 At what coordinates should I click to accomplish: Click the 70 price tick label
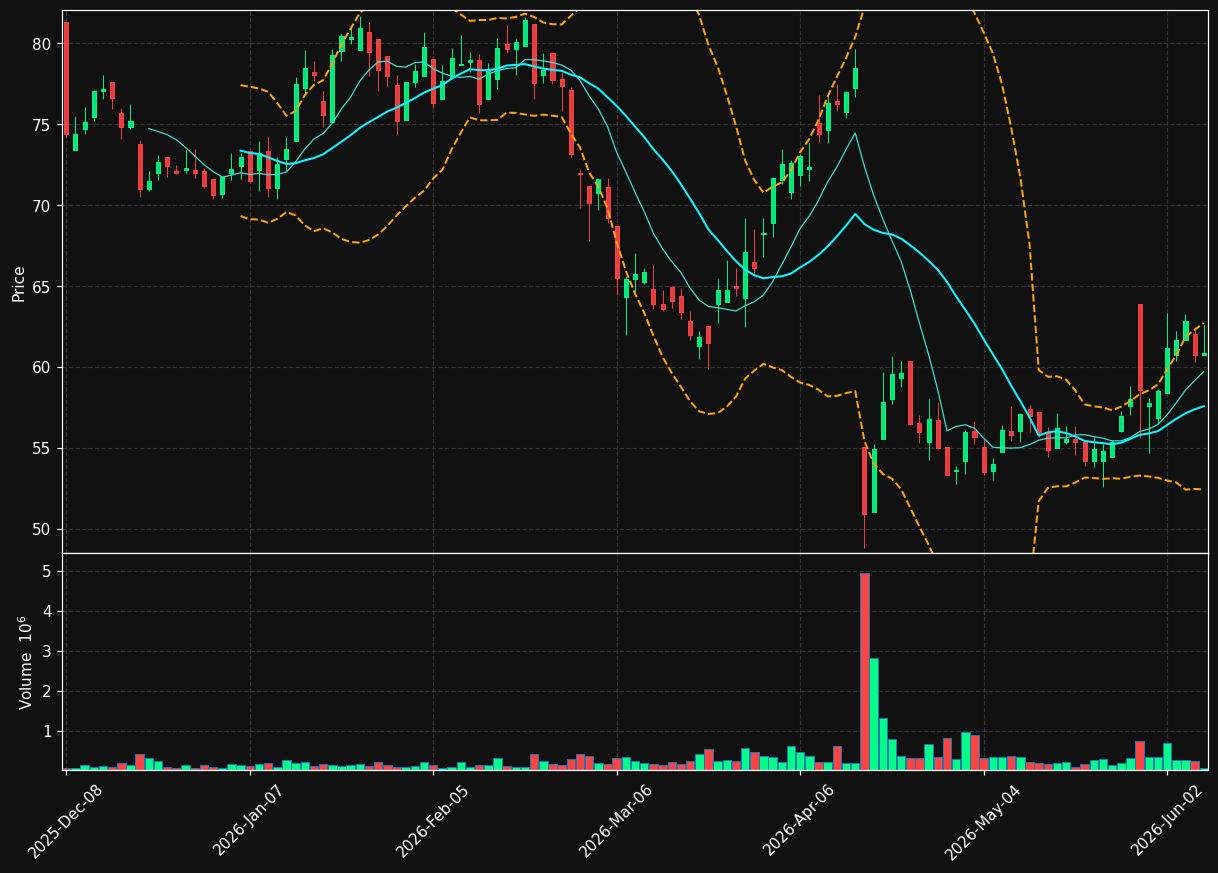[42, 206]
